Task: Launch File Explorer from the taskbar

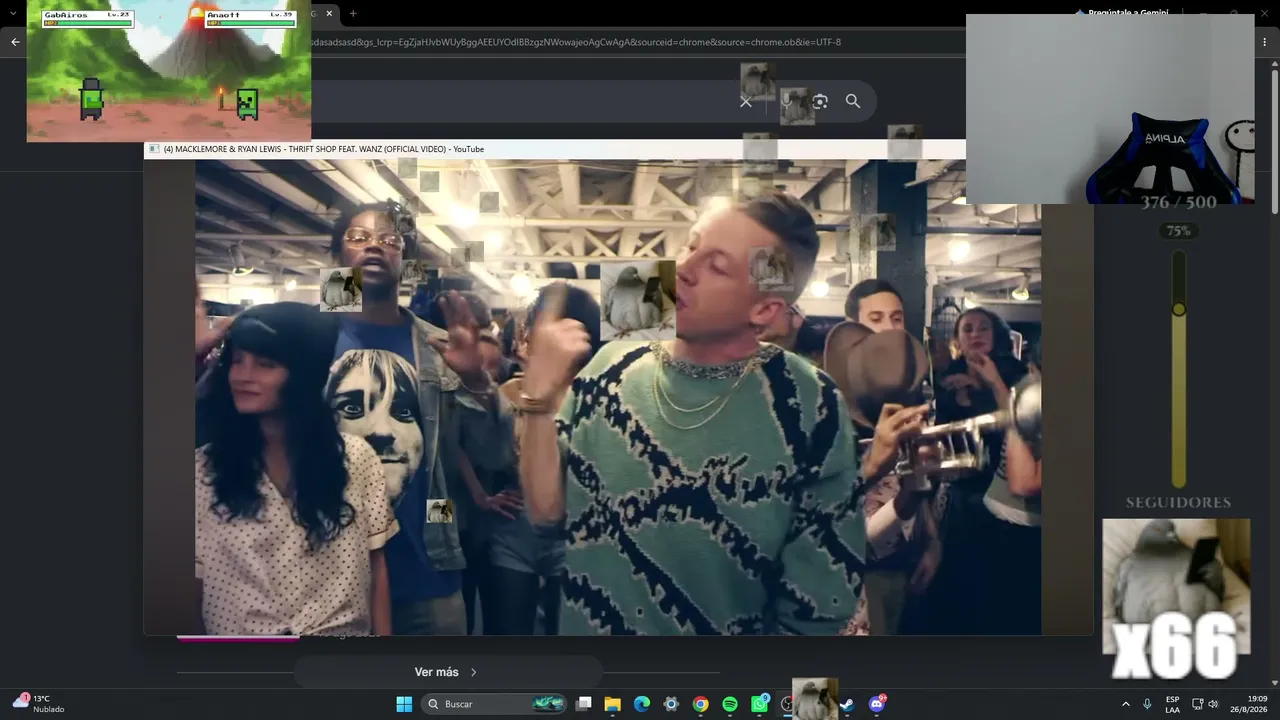Action: point(613,704)
